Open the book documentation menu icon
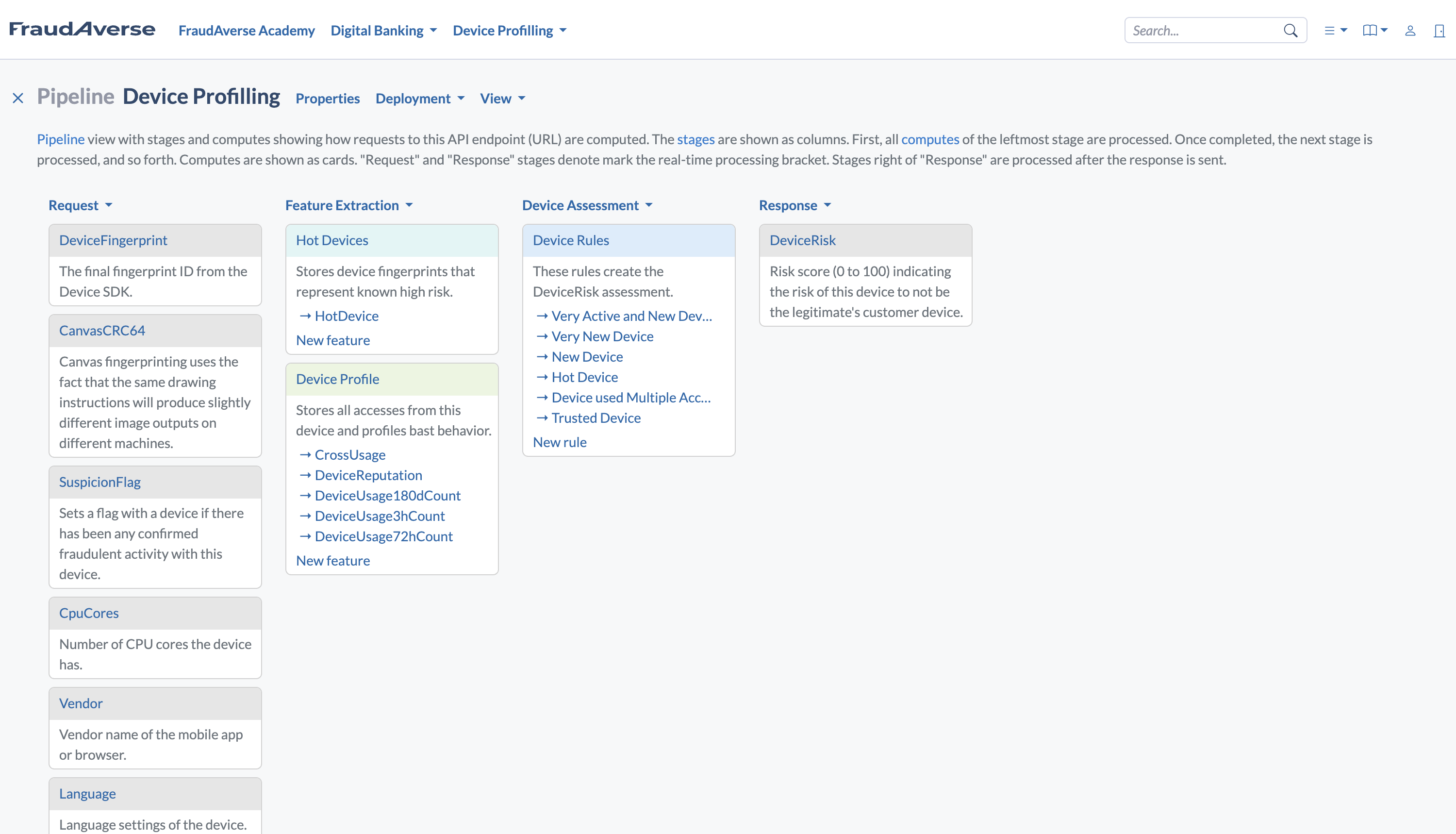1456x834 pixels. pos(1374,31)
